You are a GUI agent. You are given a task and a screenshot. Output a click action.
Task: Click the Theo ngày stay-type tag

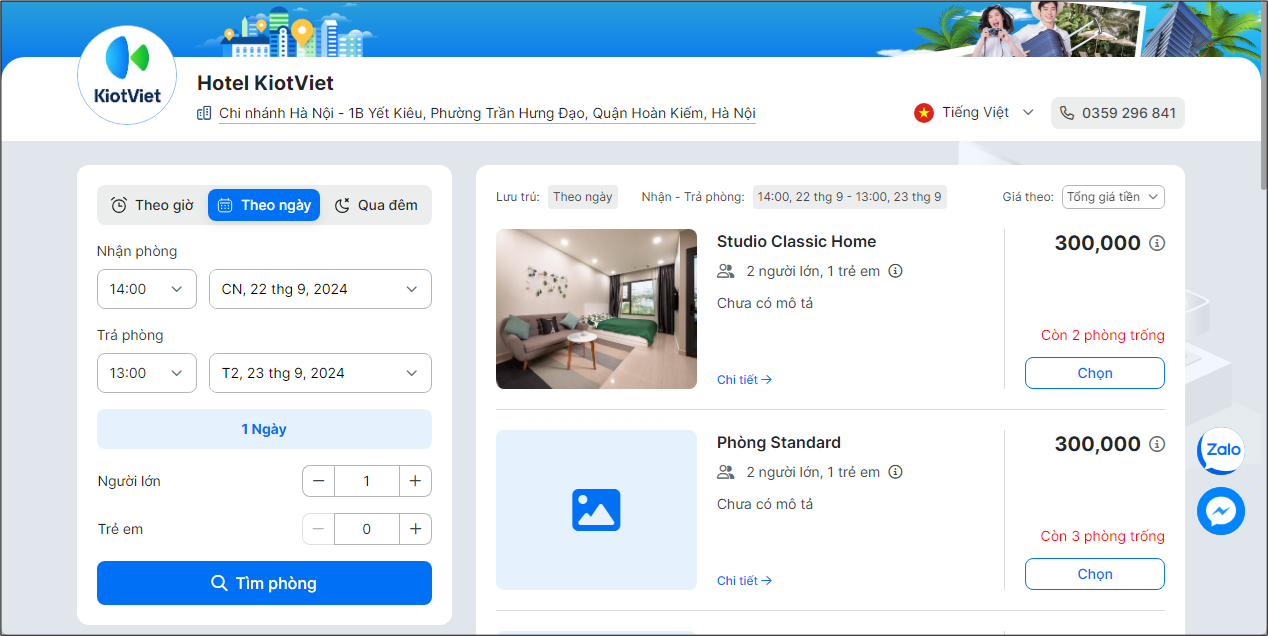(x=583, y=197)
